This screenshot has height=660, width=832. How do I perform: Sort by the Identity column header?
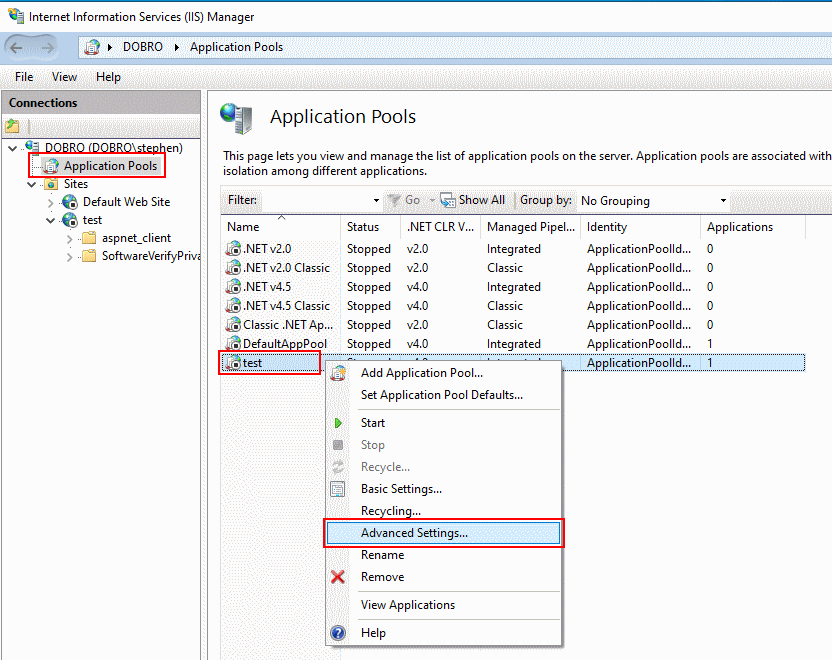pyautogui.click(x=640, y=227)
